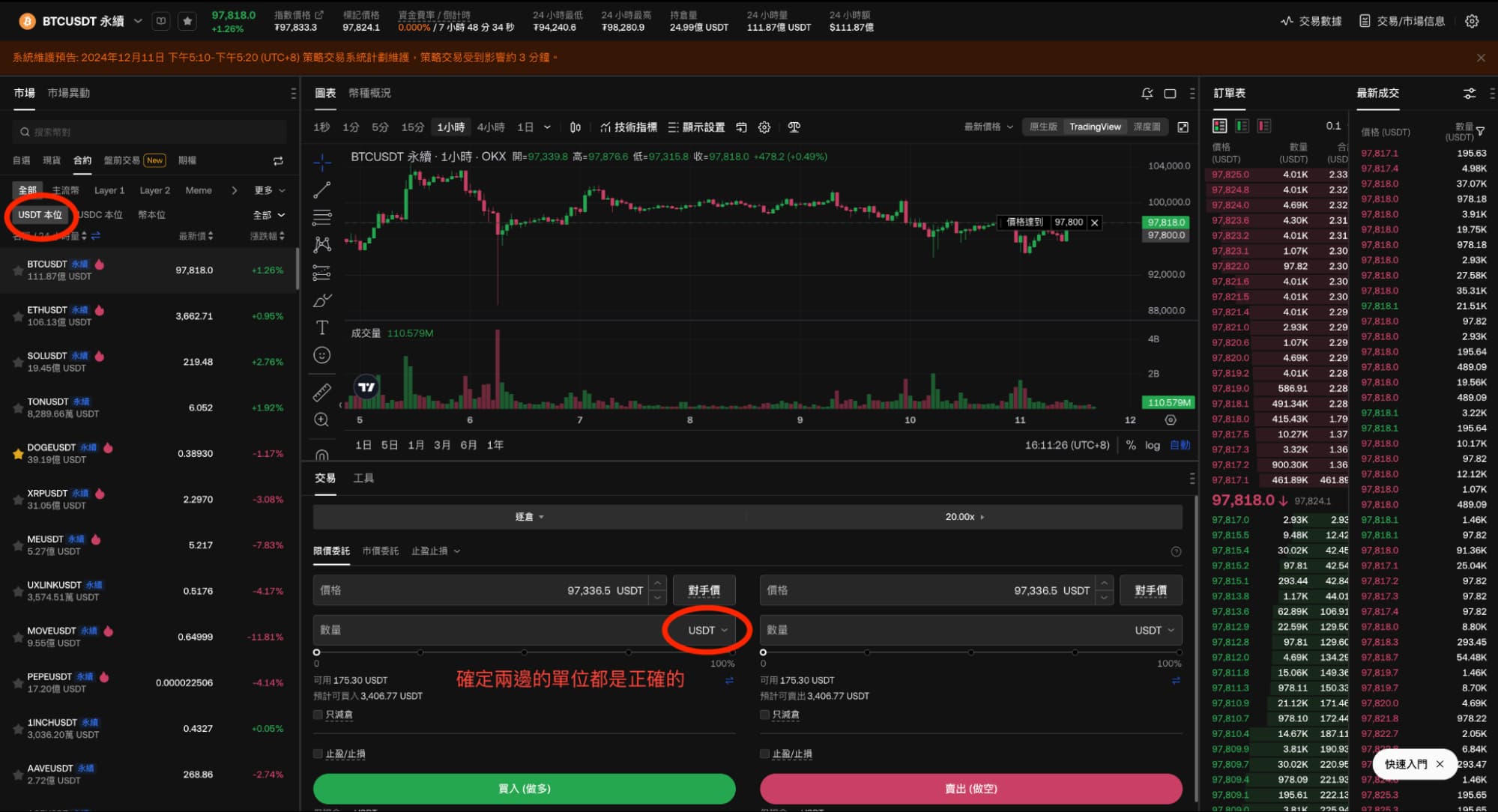Click the buy-side 價格 input field
This screenshot has width=1498, height=812.
point(482,590)
